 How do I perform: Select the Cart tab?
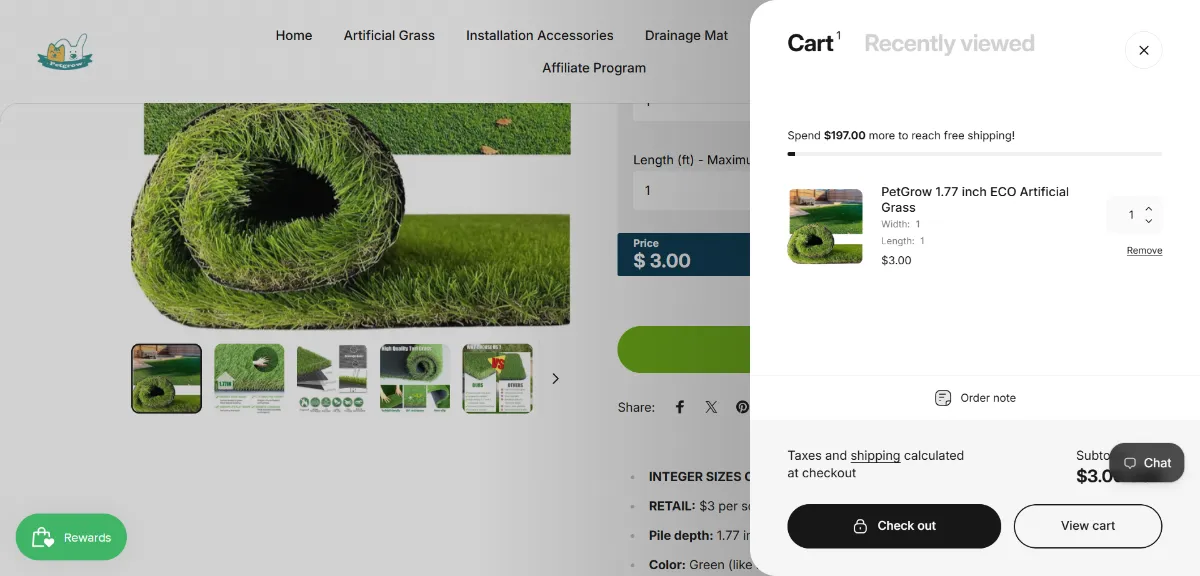point(811,43)
